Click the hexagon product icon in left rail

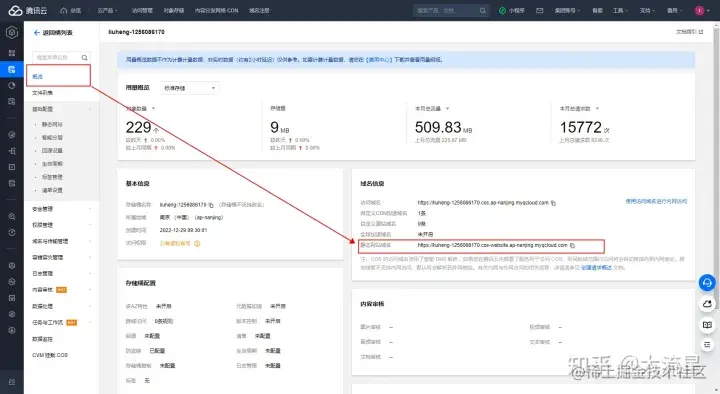(x=12, y=32)
